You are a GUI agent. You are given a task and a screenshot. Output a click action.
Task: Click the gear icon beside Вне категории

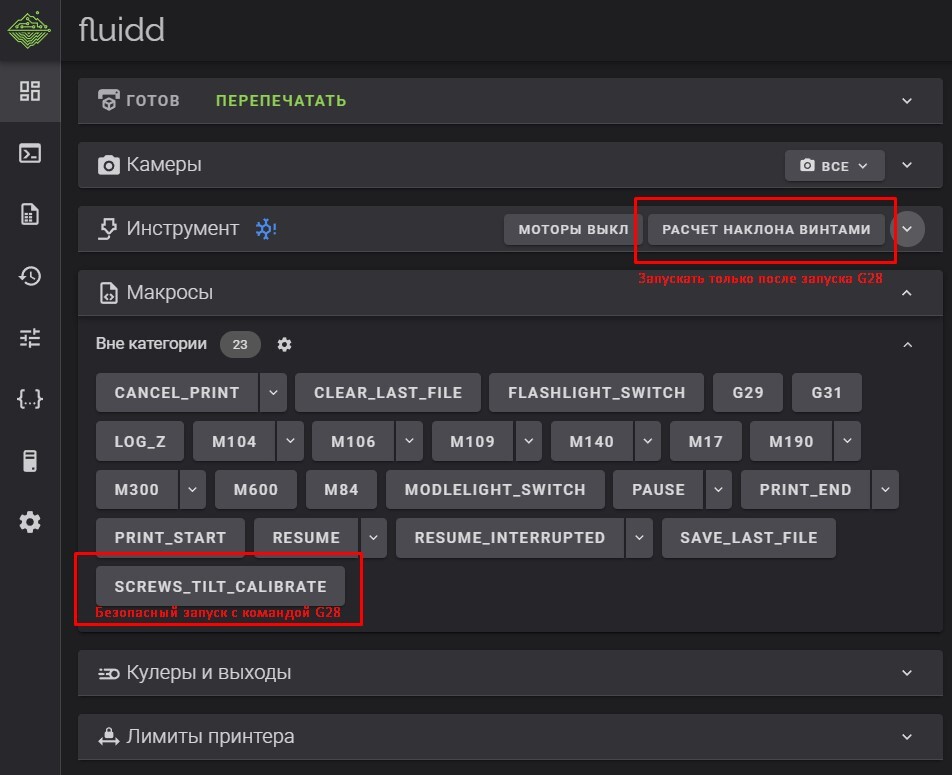point(284,344)
